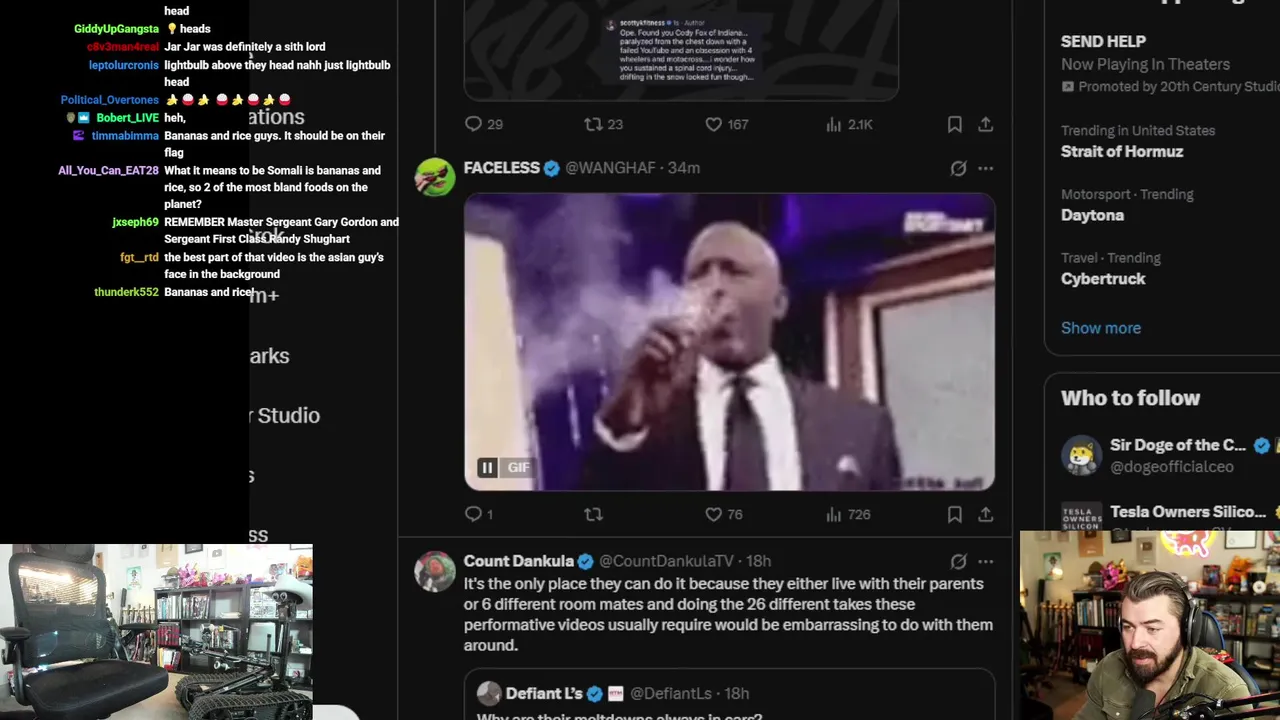Screen dimensions: 1280x720
Task: Open Cybertruck trending topic
Action: (x=1103, y=278)
